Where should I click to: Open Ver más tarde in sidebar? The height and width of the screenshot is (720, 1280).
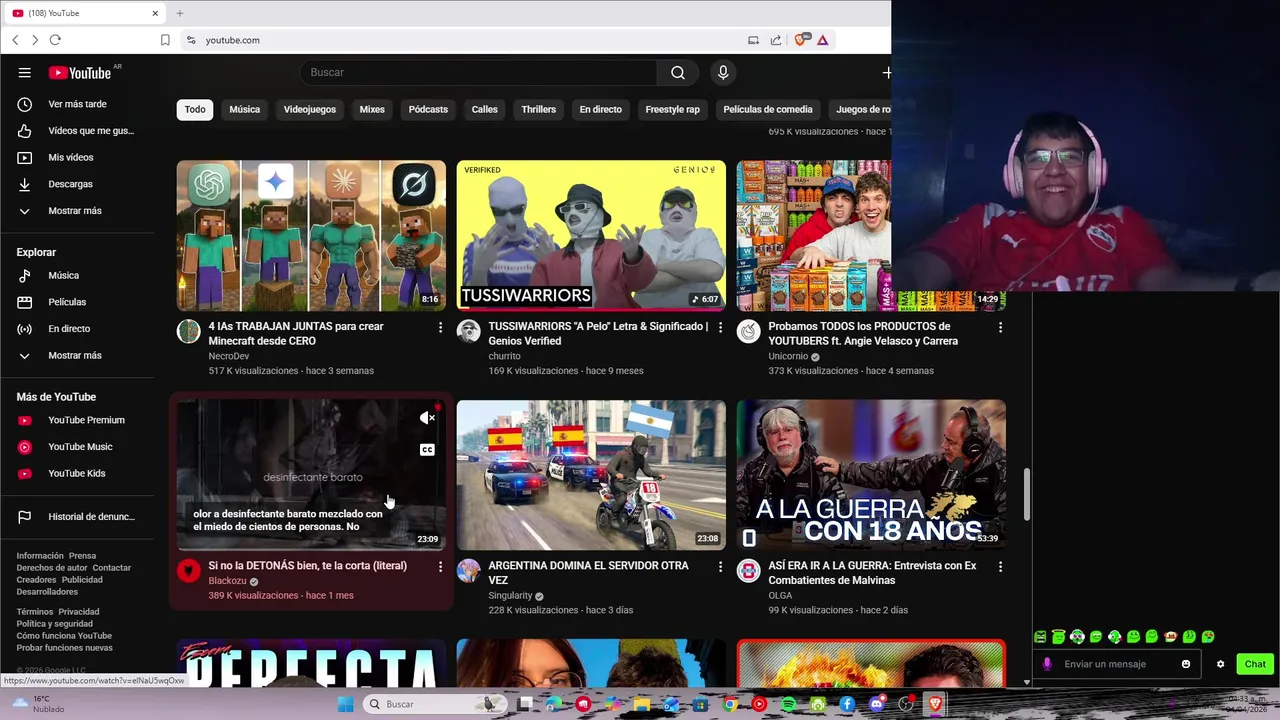(77, 104)
